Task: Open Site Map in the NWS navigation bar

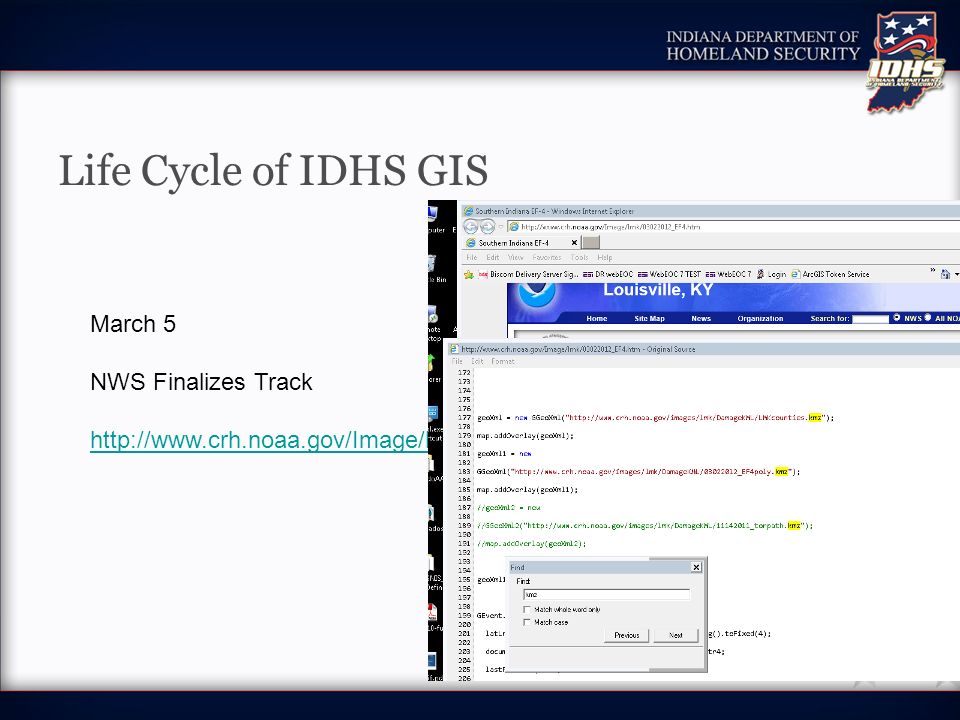Action: [x=649, y=318]
